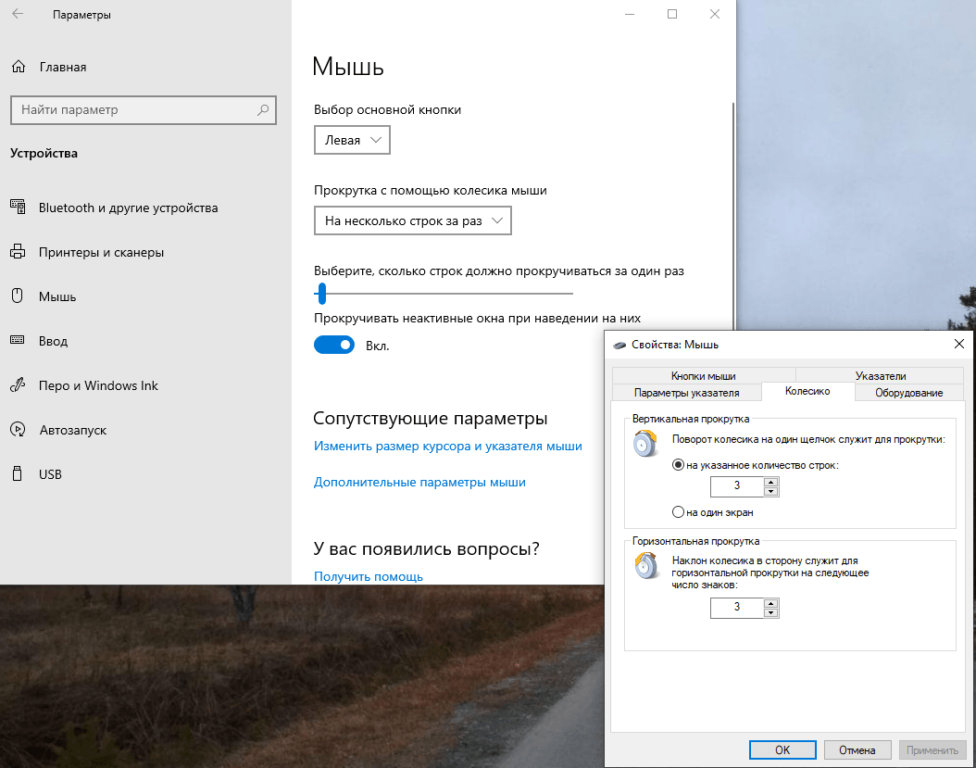The width and height of the screenshot is (976, 768).
Task: Click the horizontal scrolling wheel icon
Action: tap(646, 566)
